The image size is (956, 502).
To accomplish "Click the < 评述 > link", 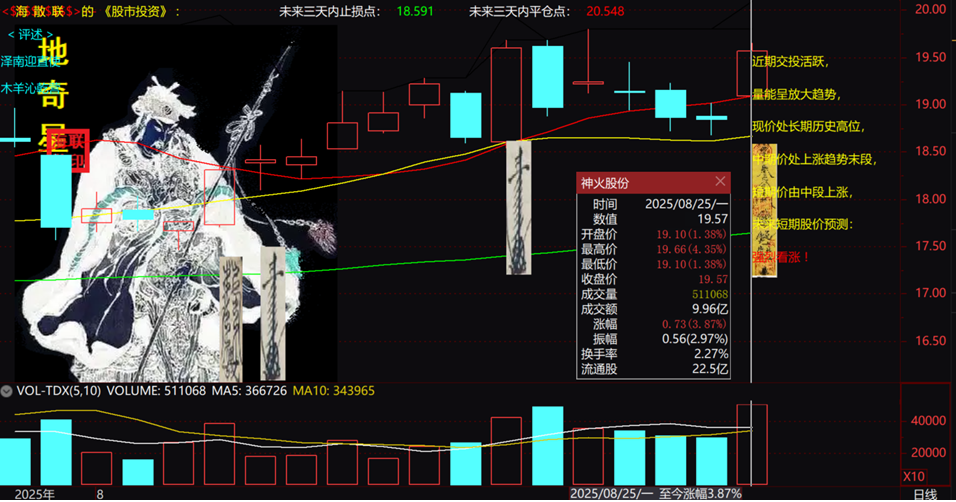I will coord(30,34).
